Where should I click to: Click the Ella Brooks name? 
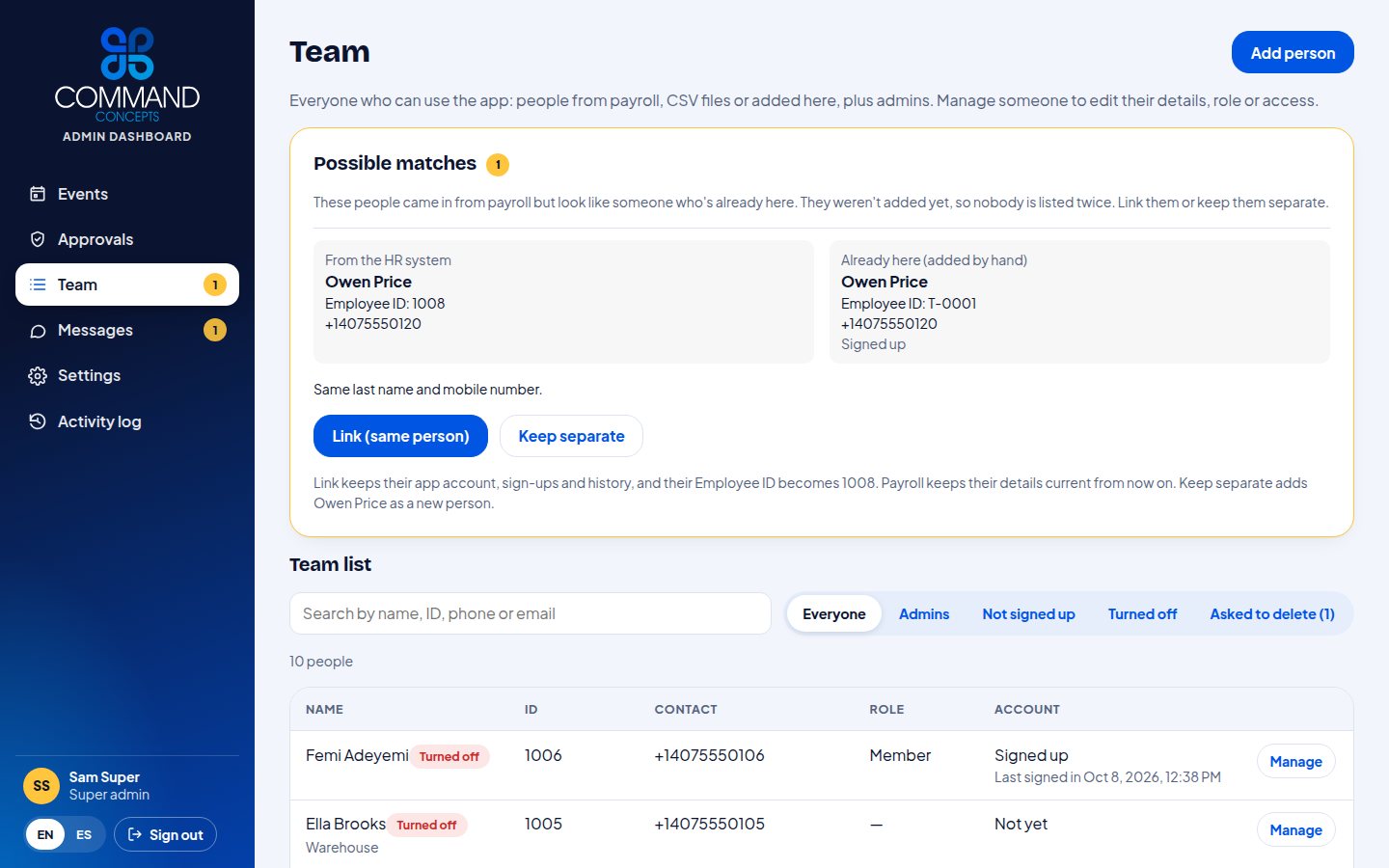345,824
